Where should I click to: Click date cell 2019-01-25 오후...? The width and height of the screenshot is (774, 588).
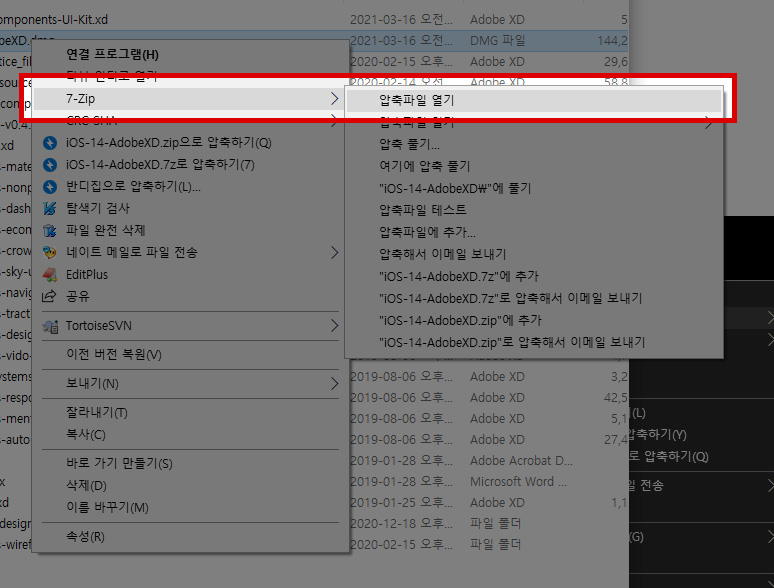401,503
